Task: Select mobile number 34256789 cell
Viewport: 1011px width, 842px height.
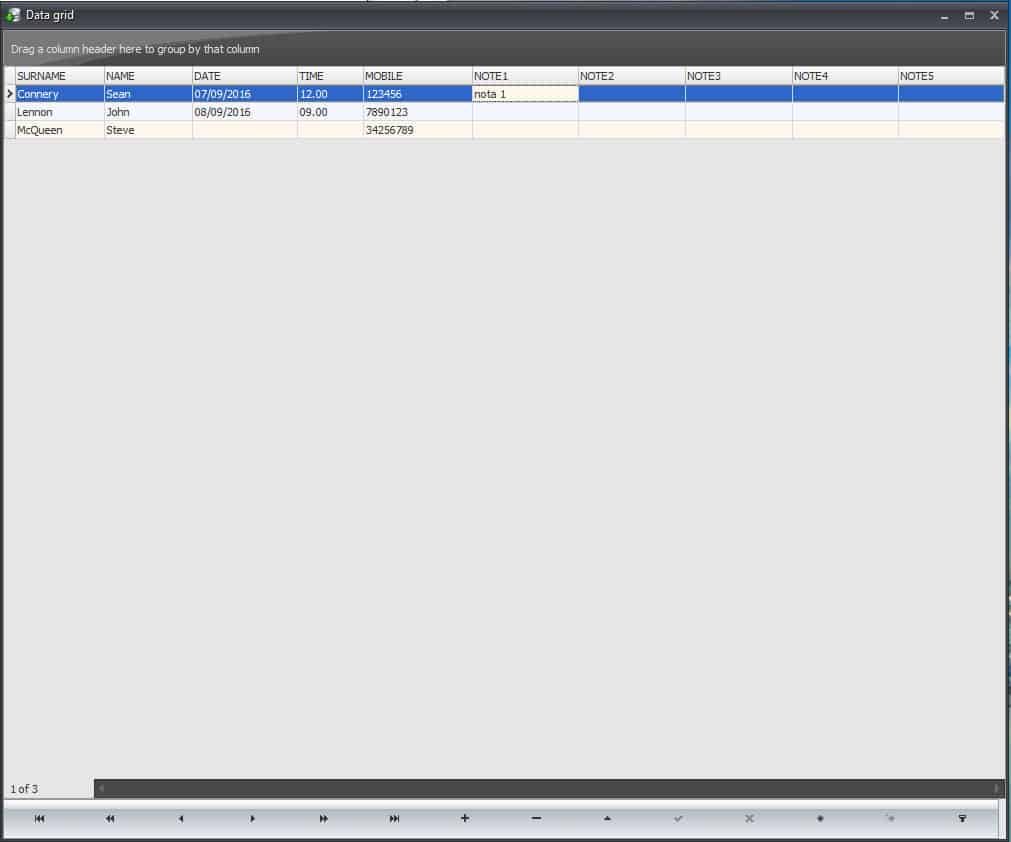Action: [417, 130]
